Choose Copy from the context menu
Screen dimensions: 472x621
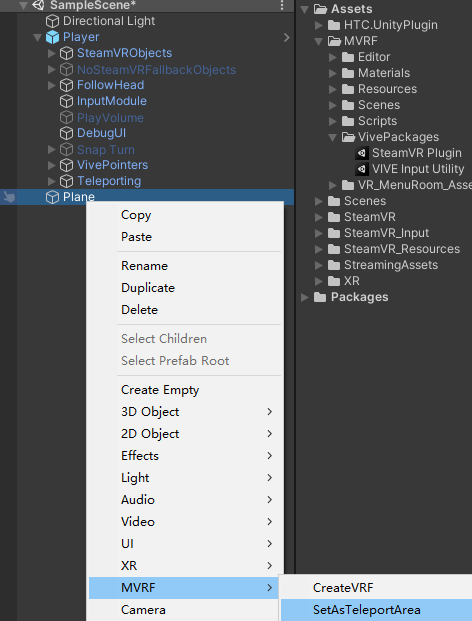(x=136, y=215)
